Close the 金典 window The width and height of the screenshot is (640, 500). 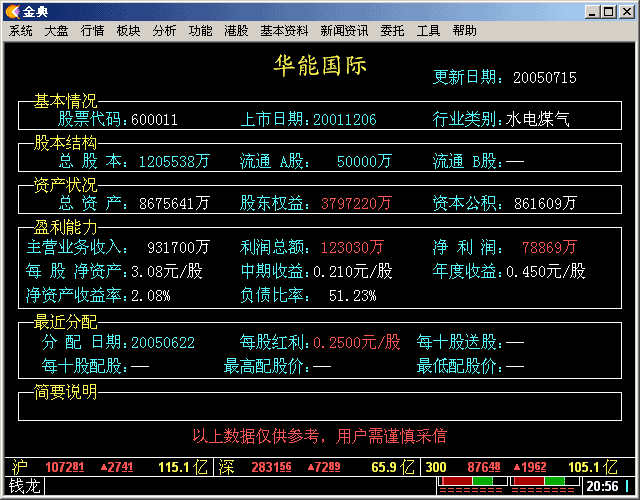pyautogui.click(x=627, y=12)
